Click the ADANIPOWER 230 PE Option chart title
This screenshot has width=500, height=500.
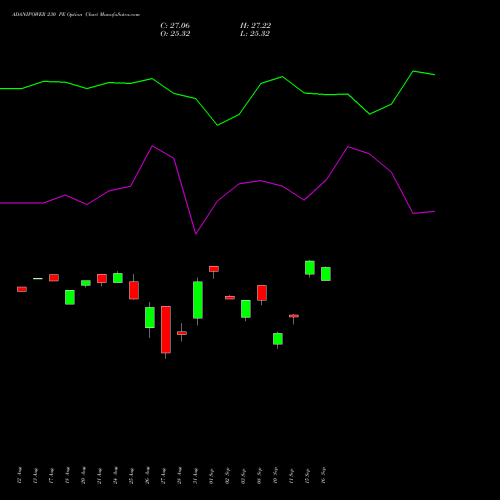pyautogui.click(x=76, y=15)
